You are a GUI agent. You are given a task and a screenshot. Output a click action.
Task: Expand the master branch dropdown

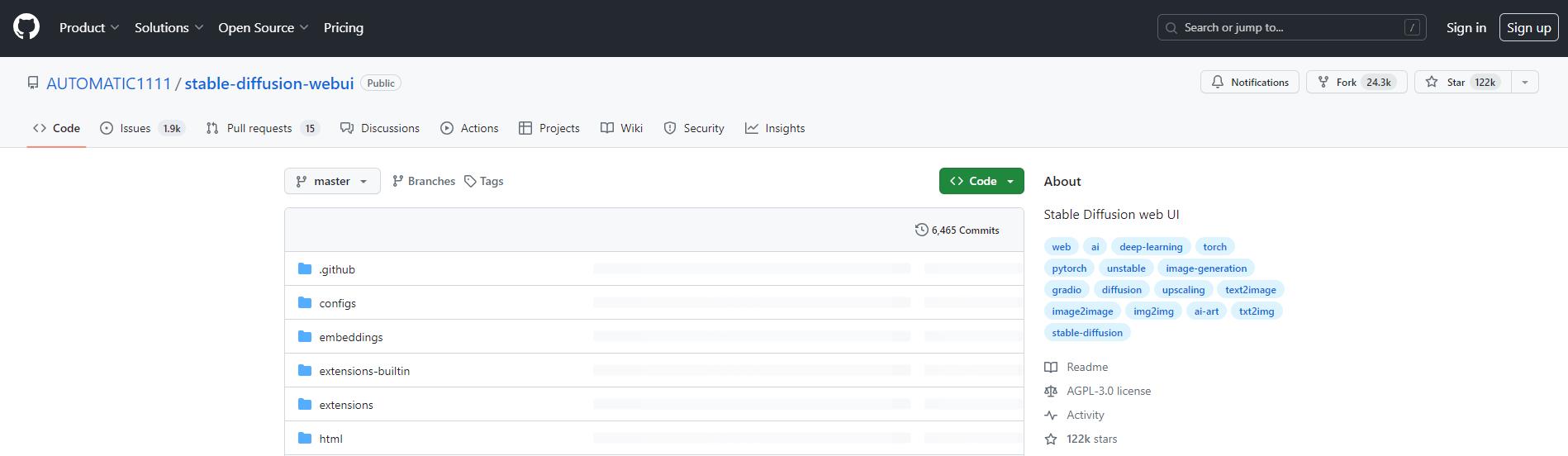tap(332, 182)
